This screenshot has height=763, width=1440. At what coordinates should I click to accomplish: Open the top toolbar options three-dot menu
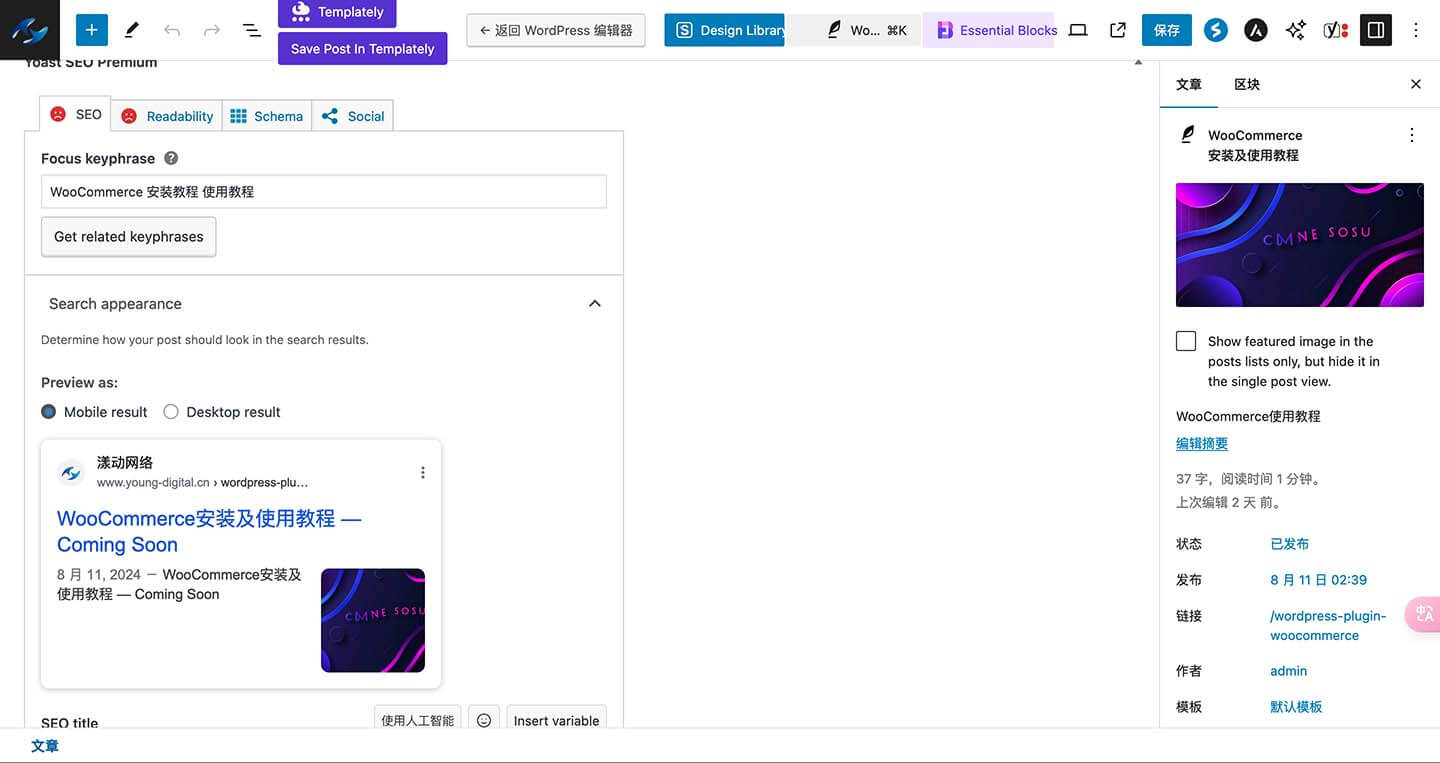click(1416, 30)
